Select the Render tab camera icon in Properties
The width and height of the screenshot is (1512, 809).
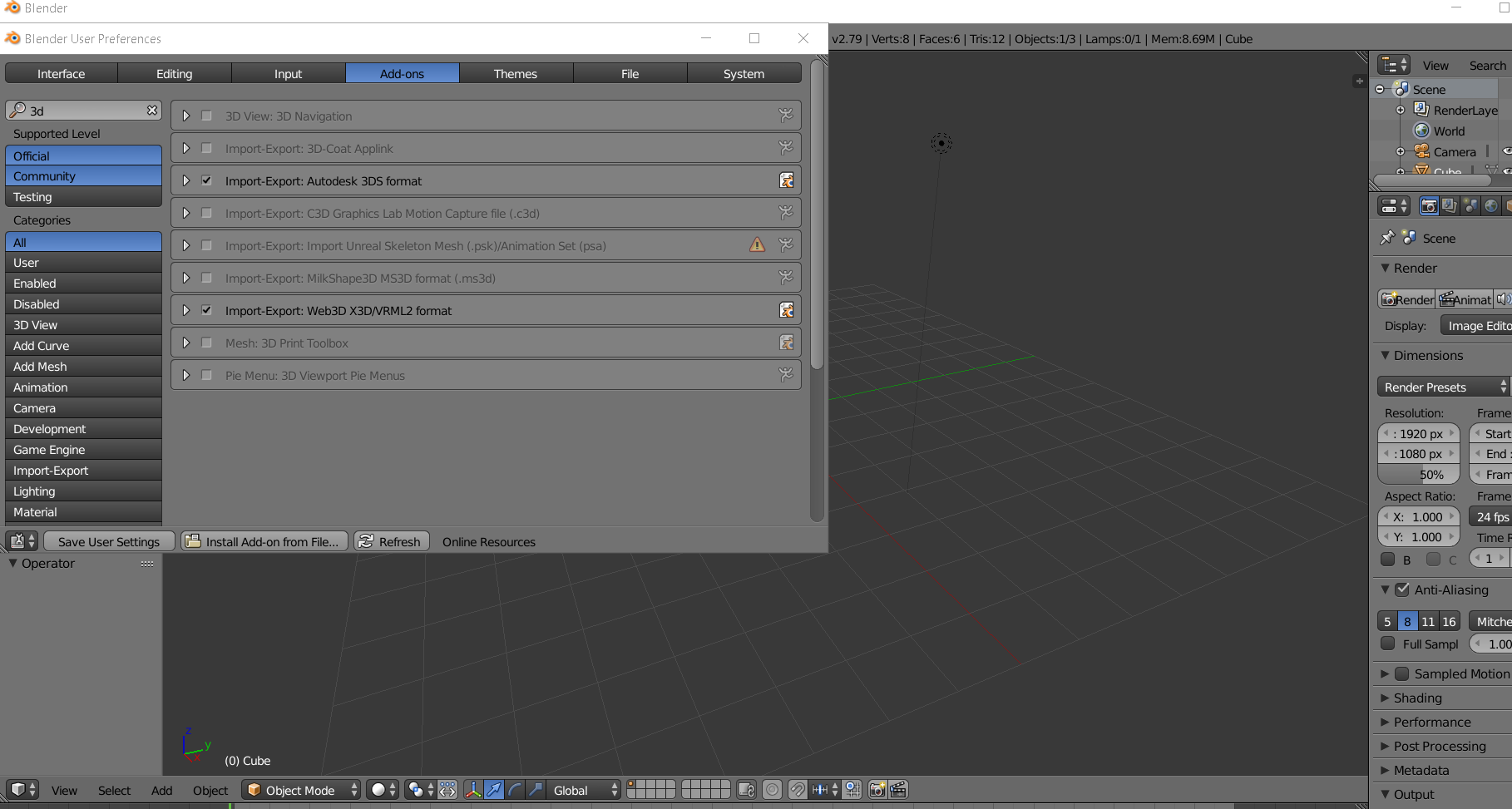coord(1429,205)
